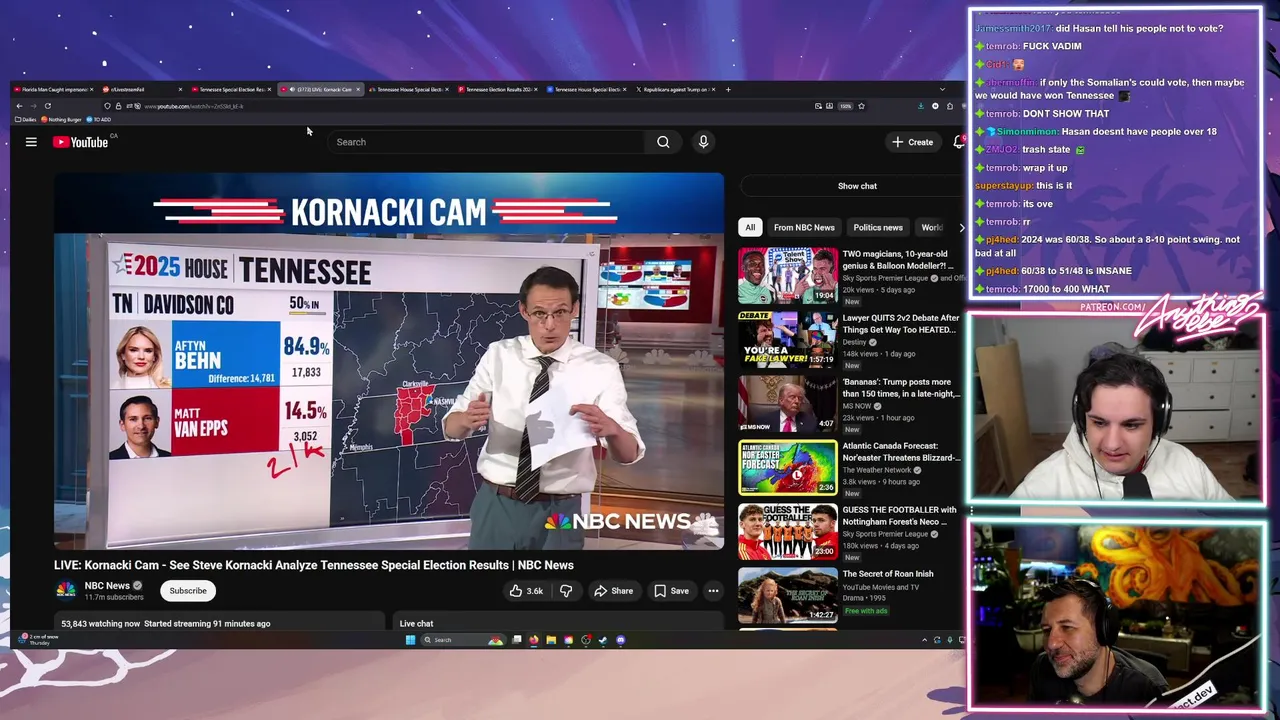Open The Secret of Roan Inish title

coord(888,574)
